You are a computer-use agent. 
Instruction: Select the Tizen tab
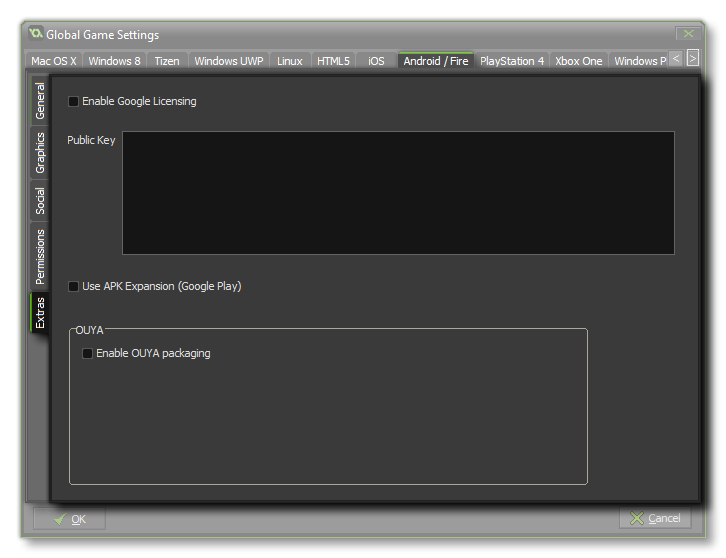[167, 61]
